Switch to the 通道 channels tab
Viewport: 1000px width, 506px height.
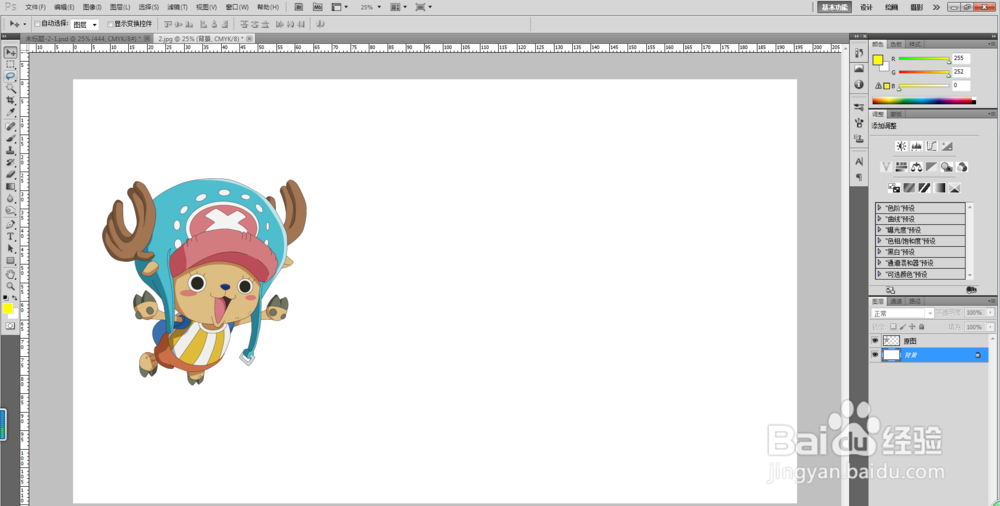pos(896,301)
